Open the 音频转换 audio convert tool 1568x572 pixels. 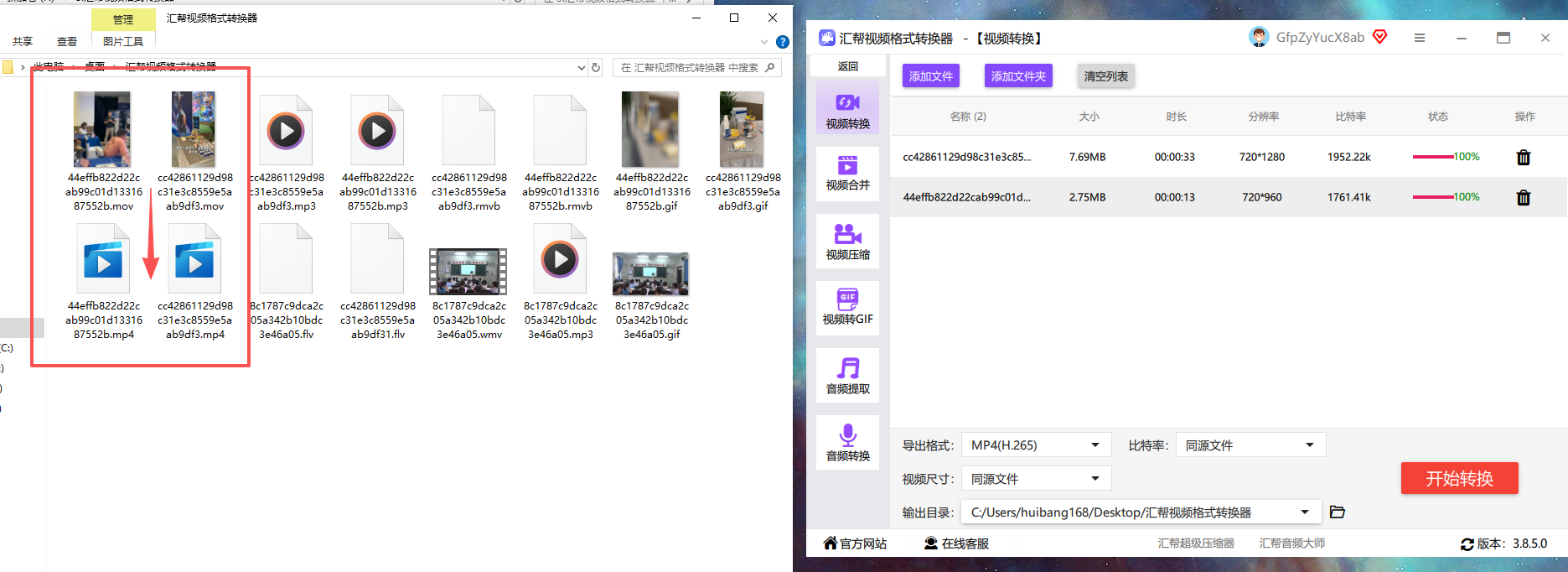(847, 442)
